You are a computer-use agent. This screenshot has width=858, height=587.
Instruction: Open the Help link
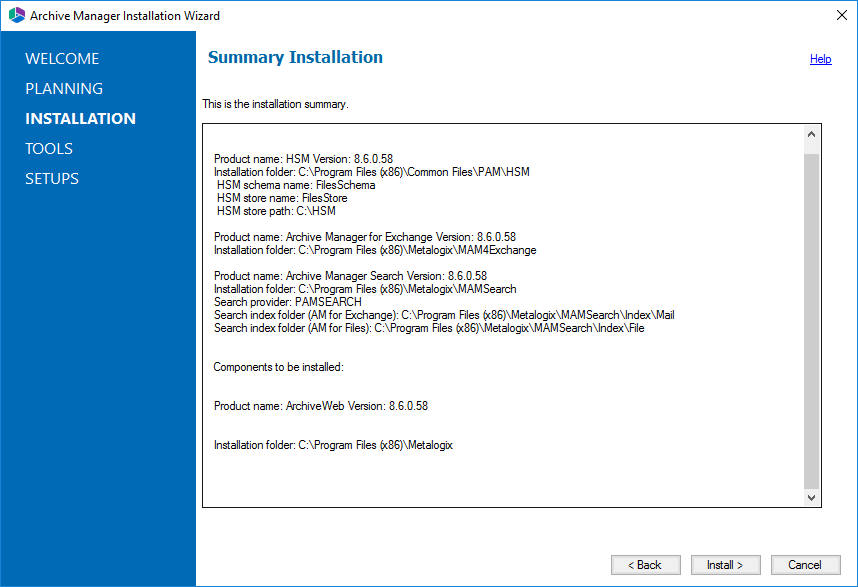pyautogui.click(x=820, y=59)
